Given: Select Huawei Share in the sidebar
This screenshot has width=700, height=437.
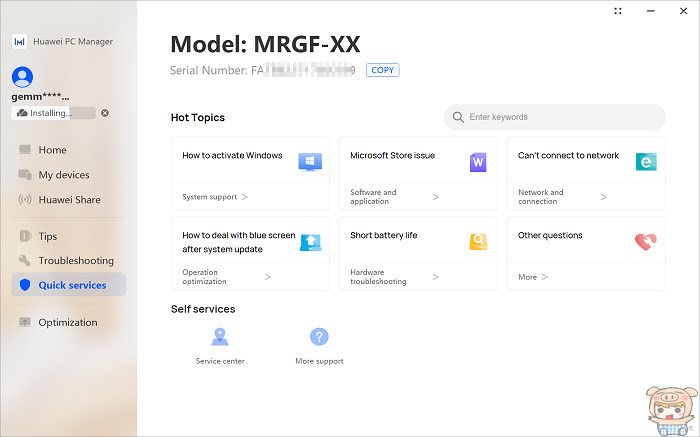Looking at the screenshot, I should 69,200.
